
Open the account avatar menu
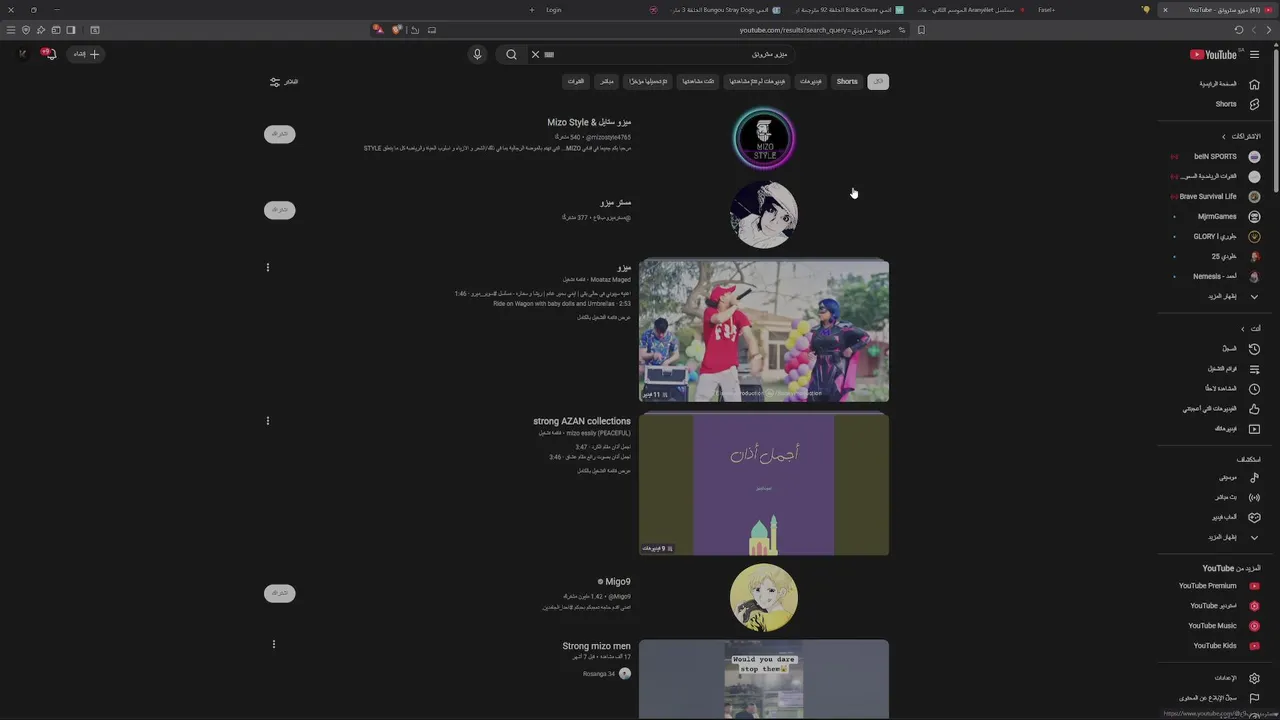pyautogui.click(x=22, y=54)
